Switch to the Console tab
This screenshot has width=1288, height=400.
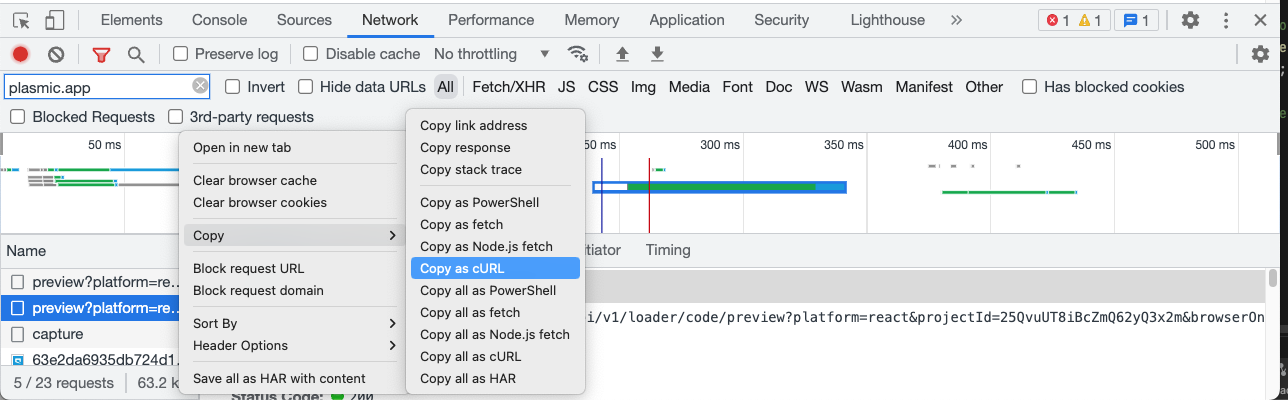tap(219, 20)
